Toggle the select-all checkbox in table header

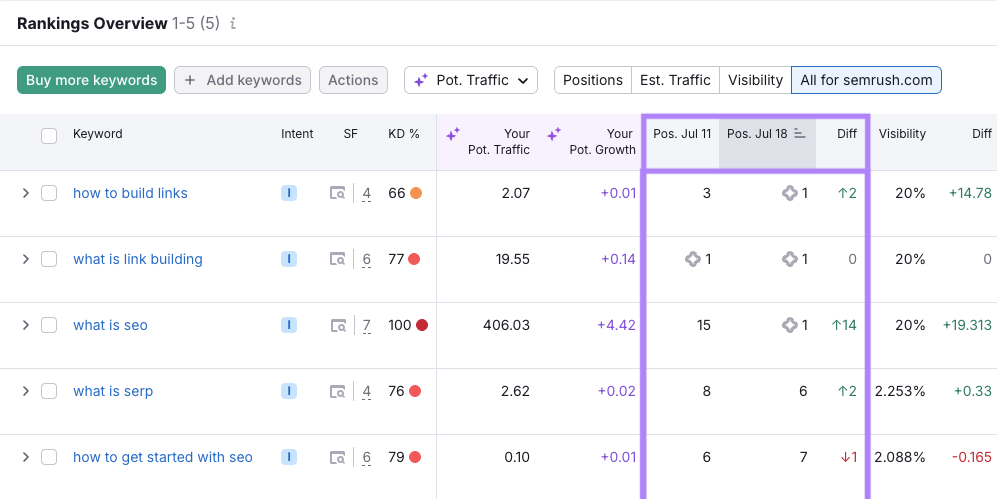pos(49,135)
